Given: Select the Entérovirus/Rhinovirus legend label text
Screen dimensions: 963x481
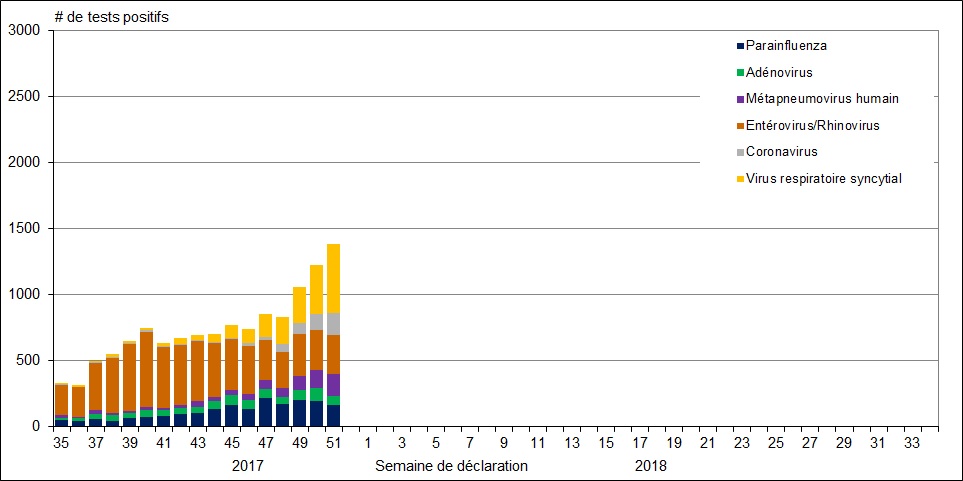Looking at the screenshot, I should tap(813, 126).
